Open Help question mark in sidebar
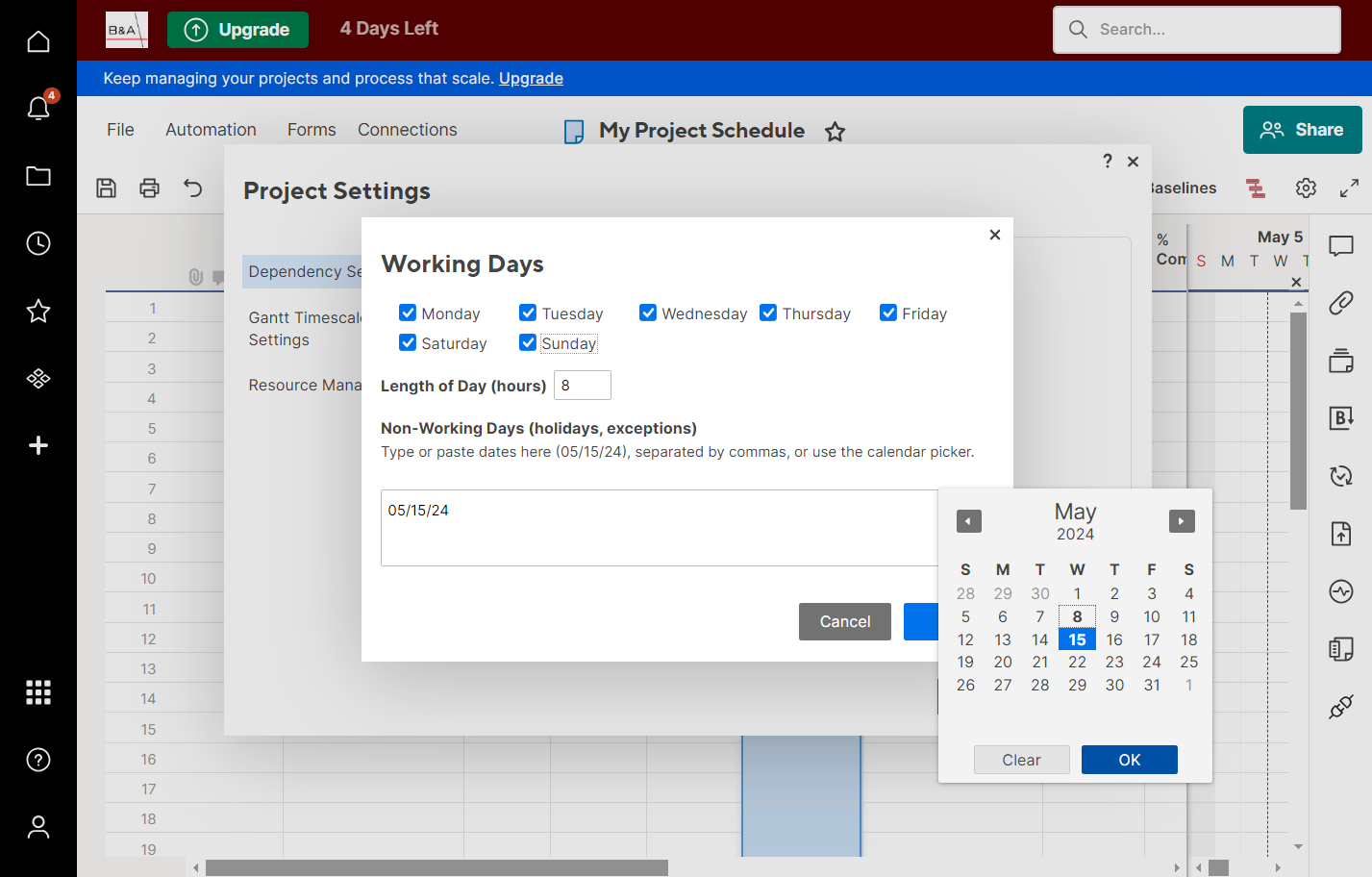The height and width of the screenshot is (877, 1372). point(38,760)
